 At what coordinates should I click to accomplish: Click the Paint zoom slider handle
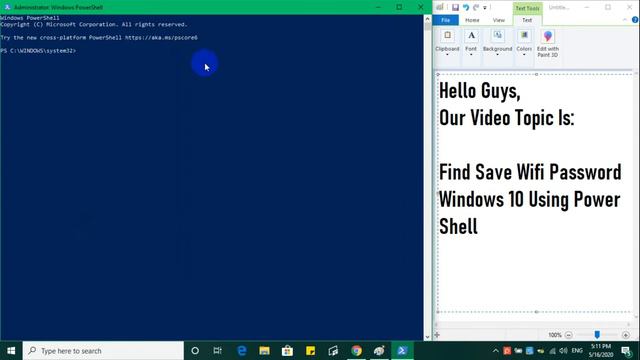click(597, 335)
